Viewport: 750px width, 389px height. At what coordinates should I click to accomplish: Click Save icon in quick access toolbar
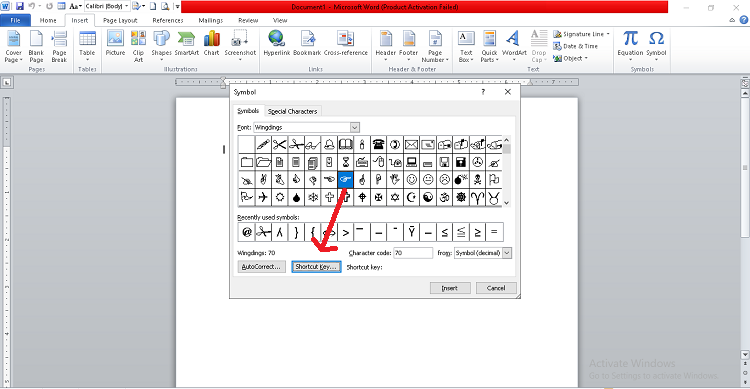(20, 7)
